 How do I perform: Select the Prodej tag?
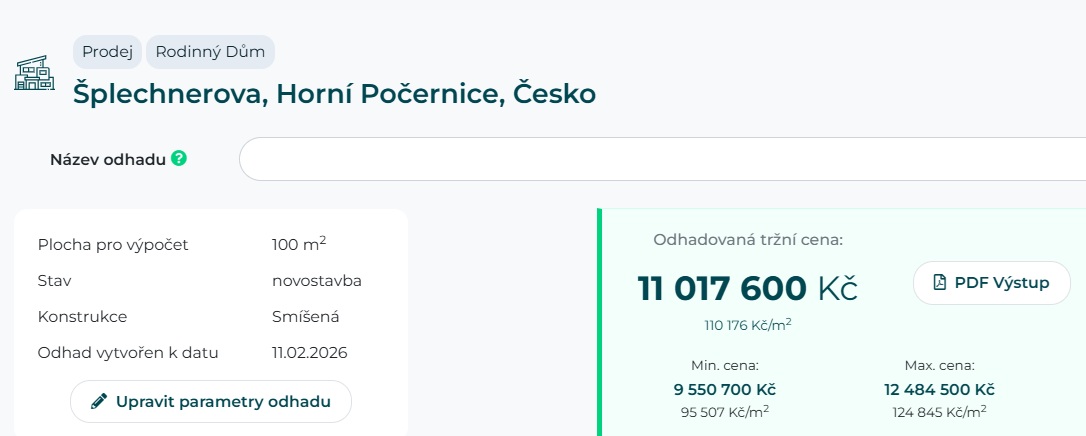coord(107,52)
